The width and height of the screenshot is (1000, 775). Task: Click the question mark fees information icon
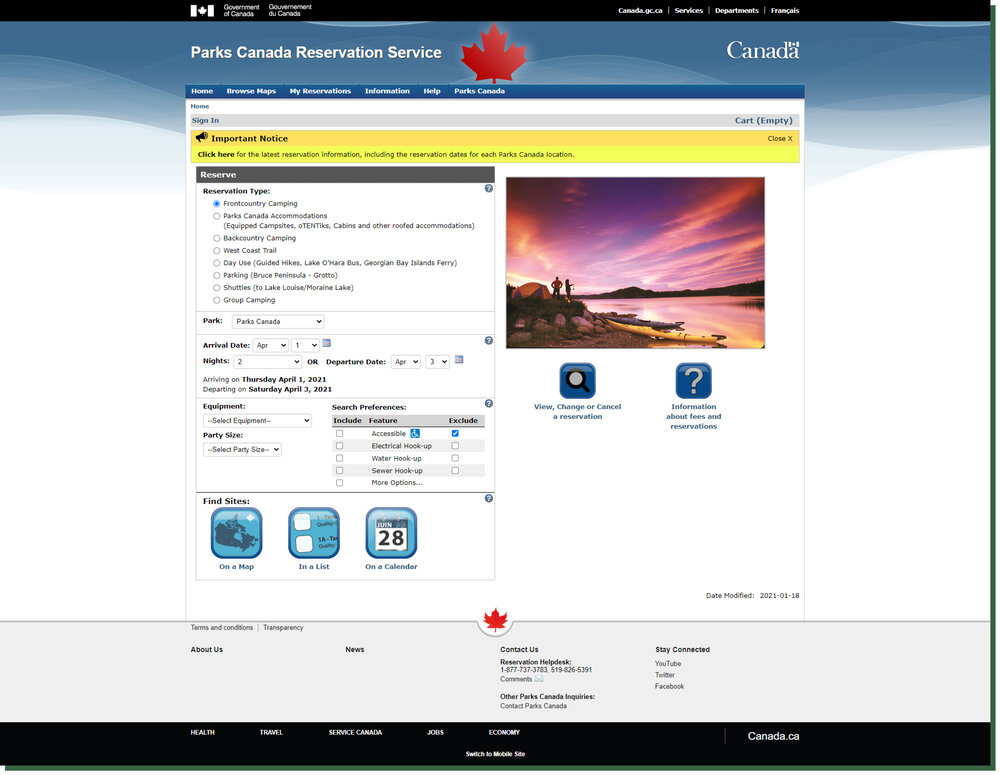coord(693,381)
